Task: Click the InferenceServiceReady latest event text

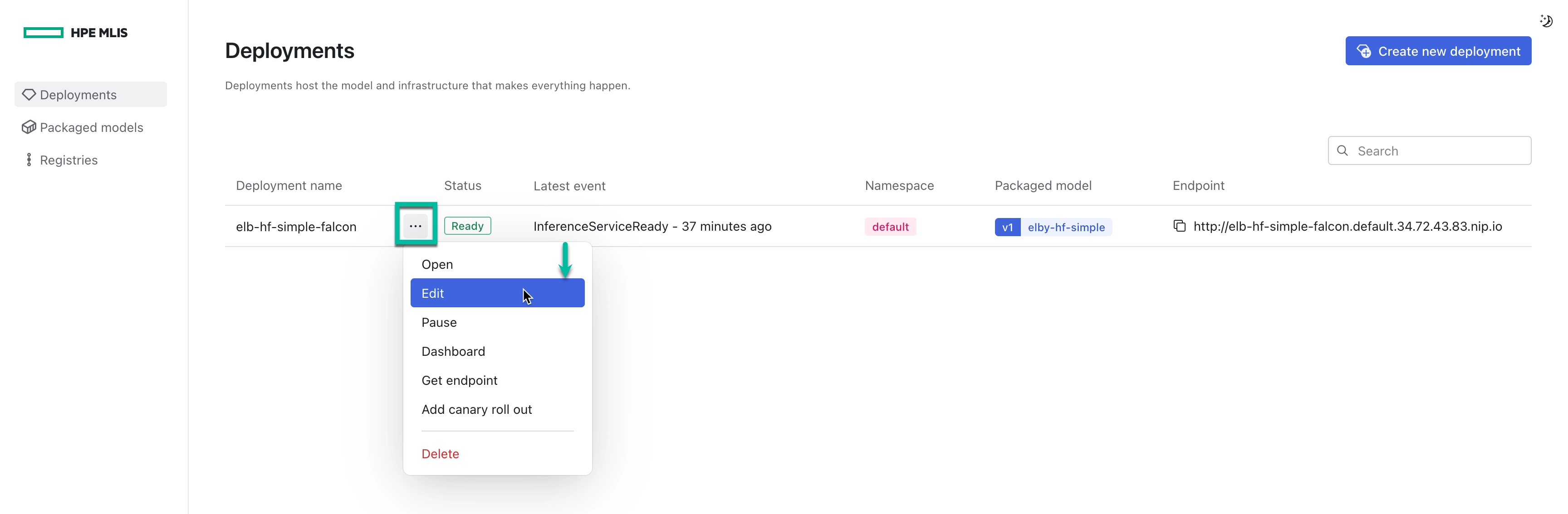Action: [652, 226]
